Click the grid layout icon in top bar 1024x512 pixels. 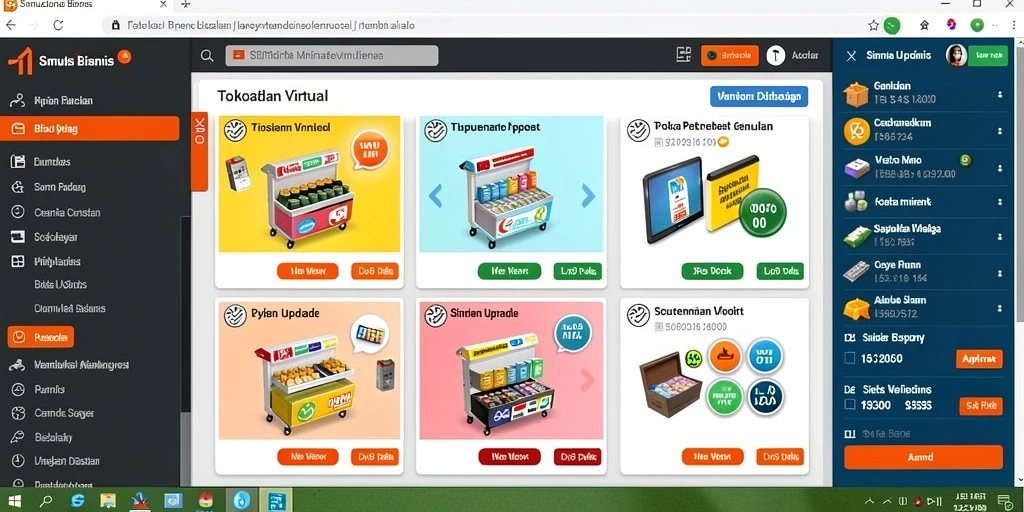coord(684,56)
